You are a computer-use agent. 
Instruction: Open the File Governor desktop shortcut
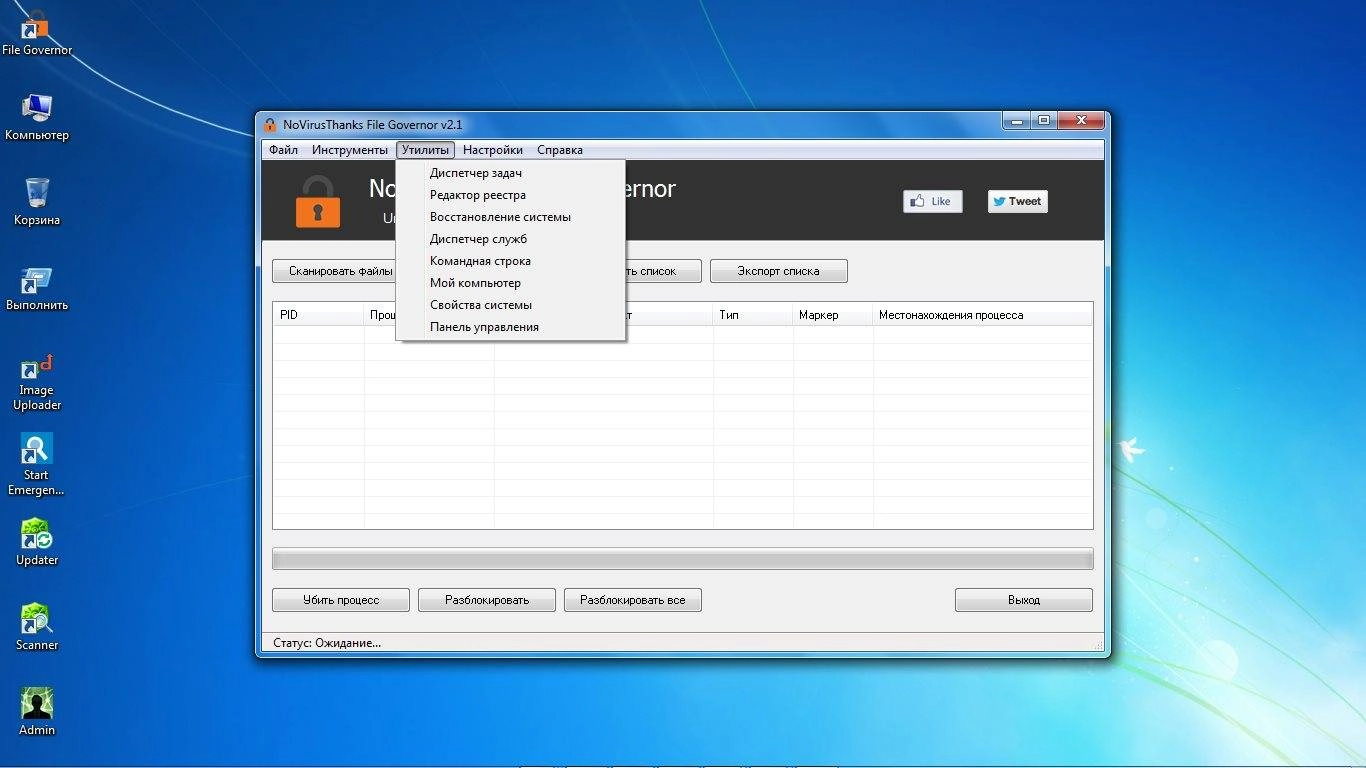click(37, 32)
